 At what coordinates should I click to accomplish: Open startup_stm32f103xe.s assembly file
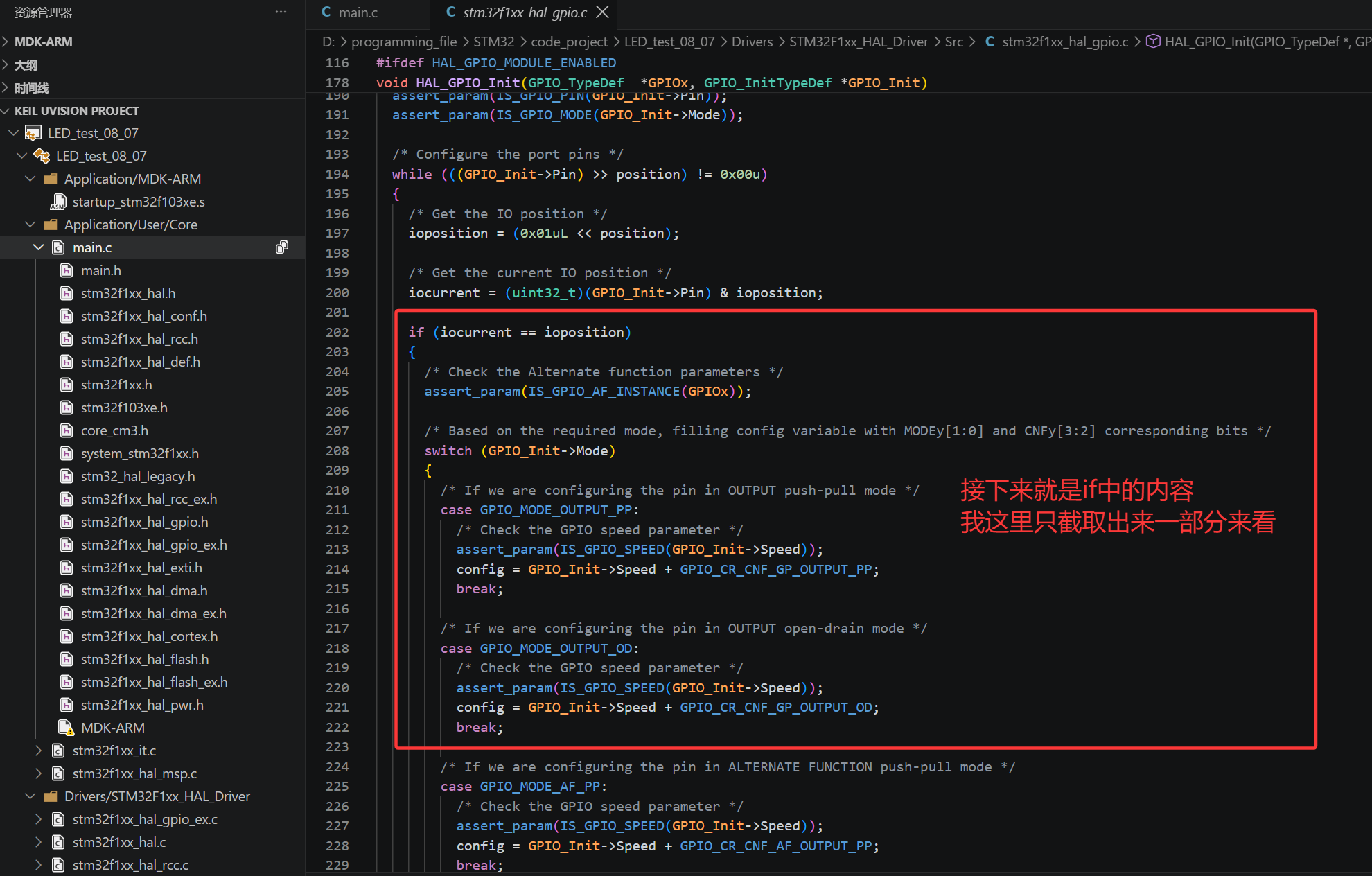pos(139,201)
